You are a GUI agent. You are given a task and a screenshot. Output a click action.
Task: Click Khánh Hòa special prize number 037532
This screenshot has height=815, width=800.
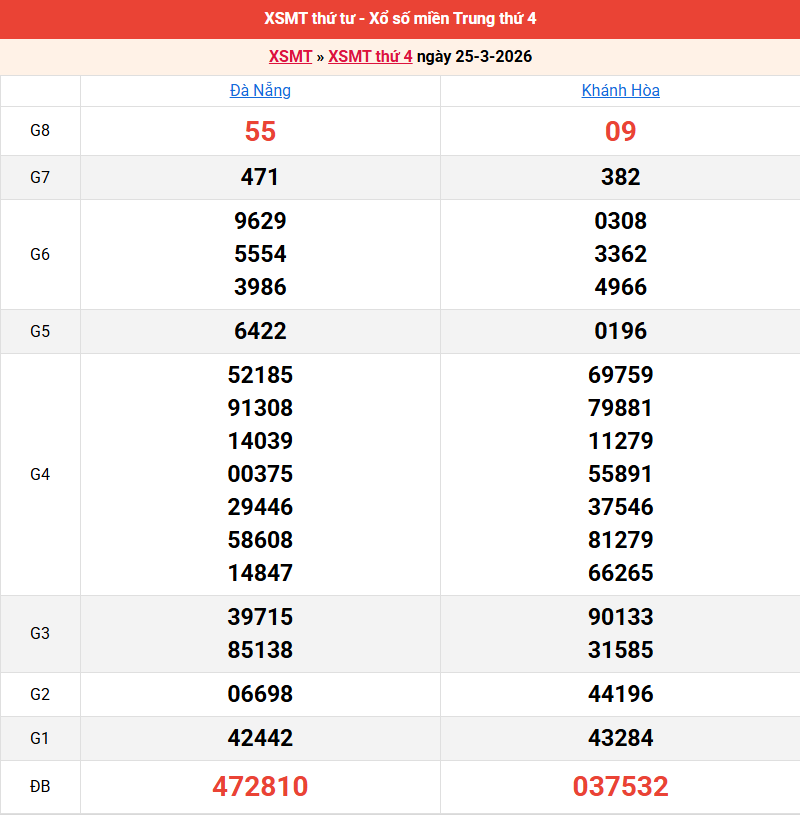(620, 787)
